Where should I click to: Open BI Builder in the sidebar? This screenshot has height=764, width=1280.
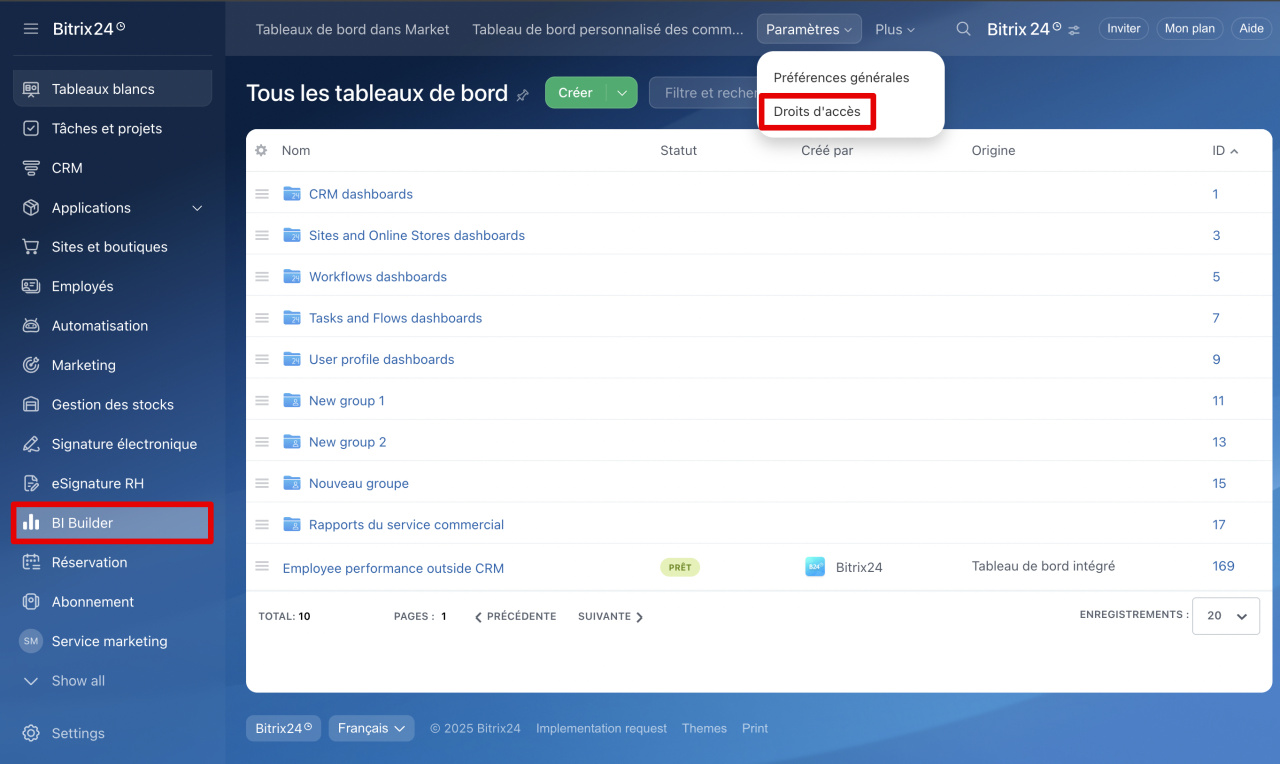tap(112, 523)
